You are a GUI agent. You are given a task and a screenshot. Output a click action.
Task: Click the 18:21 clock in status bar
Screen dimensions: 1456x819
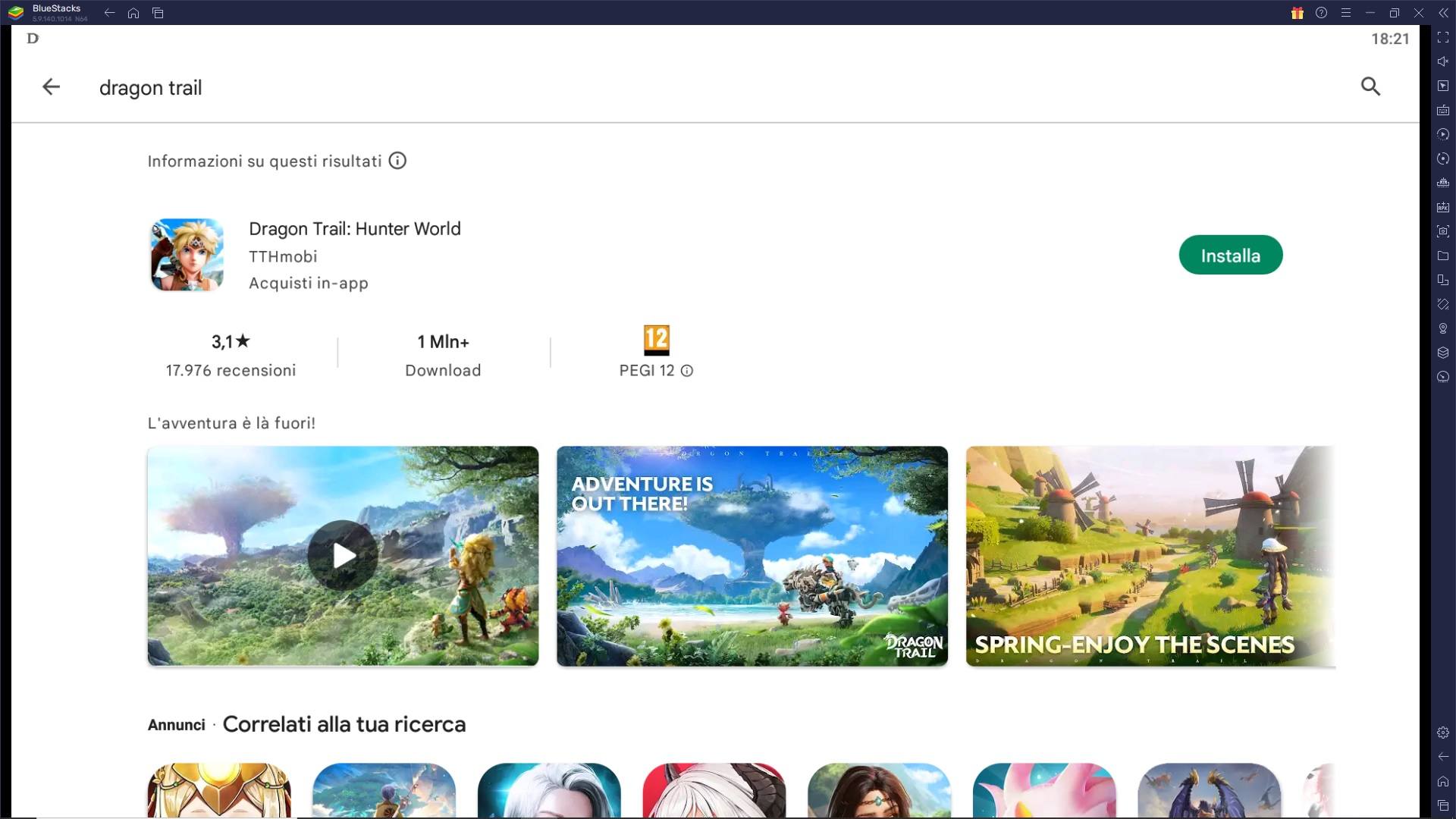point(1390,39)
